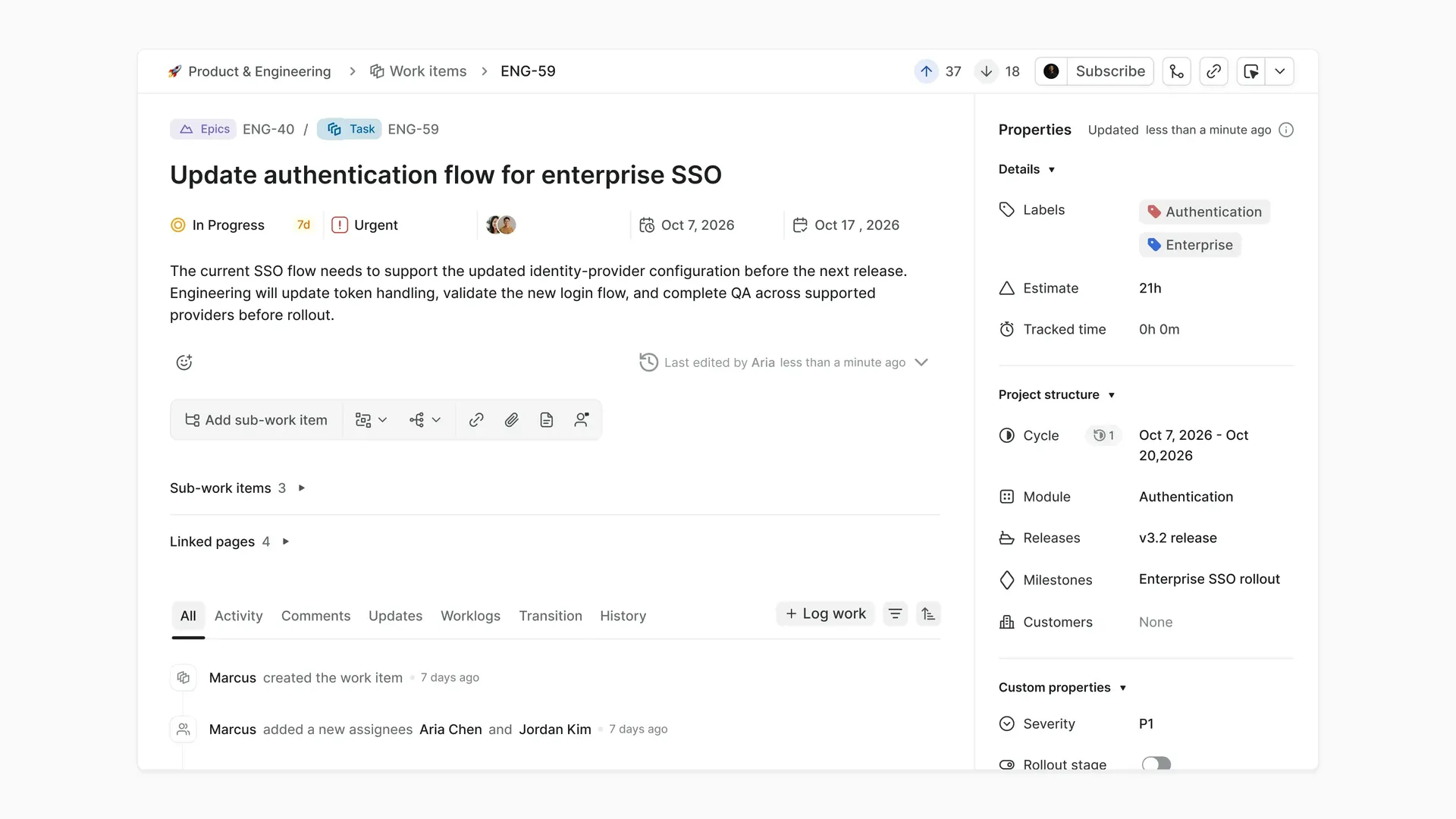Image resolution: width=1456 pixels, height=819 pixels.
Task: Attach a file with the paperclip icon
Action: pyautogui.click(x=512, y=420)
